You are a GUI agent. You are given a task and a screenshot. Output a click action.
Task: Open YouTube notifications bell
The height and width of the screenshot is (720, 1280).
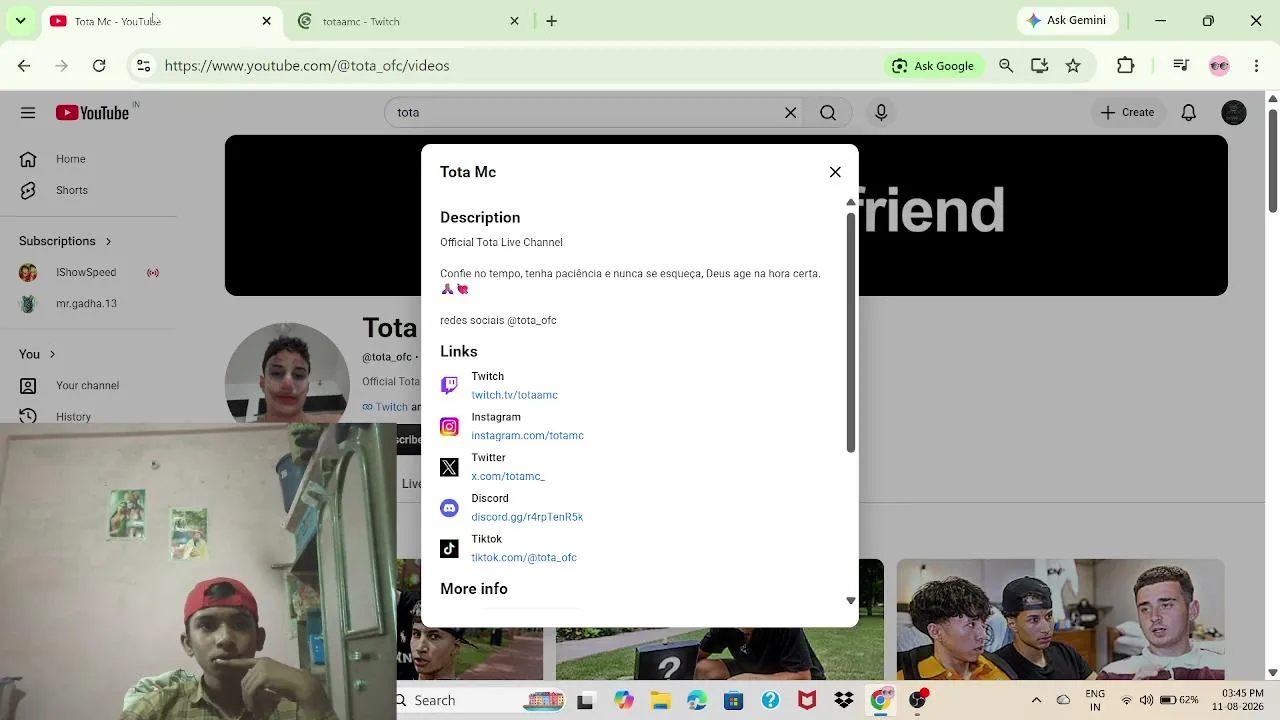point(1188,113)
